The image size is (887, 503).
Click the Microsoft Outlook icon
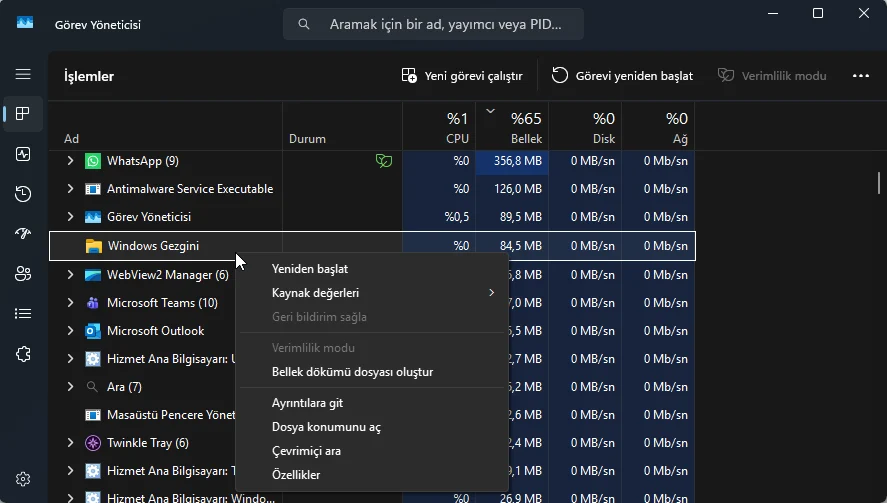pos(93,331)
